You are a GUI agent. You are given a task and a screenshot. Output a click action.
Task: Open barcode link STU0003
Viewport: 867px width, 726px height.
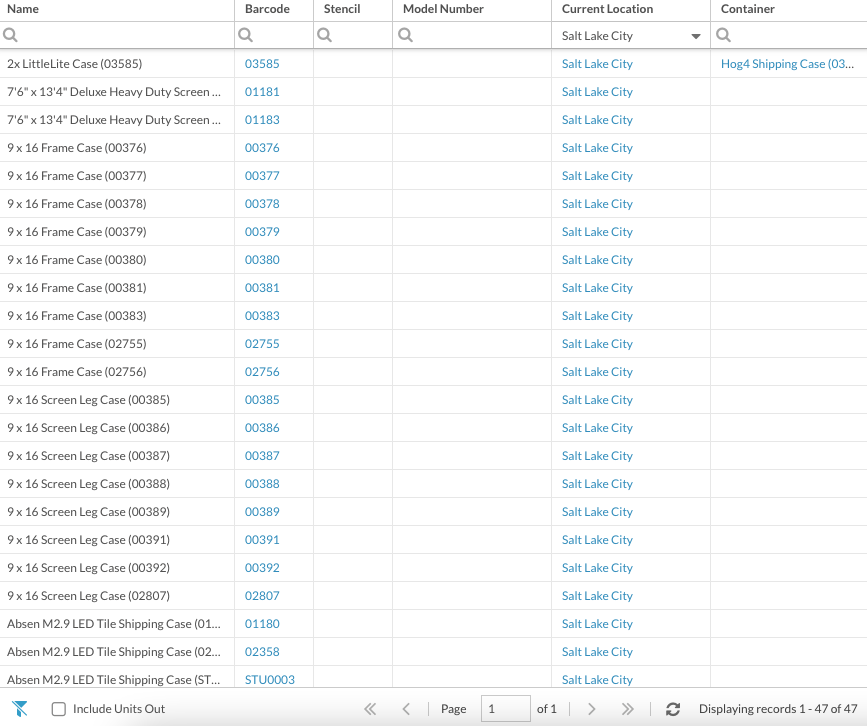pyautogui.click(x=270, y=680)
